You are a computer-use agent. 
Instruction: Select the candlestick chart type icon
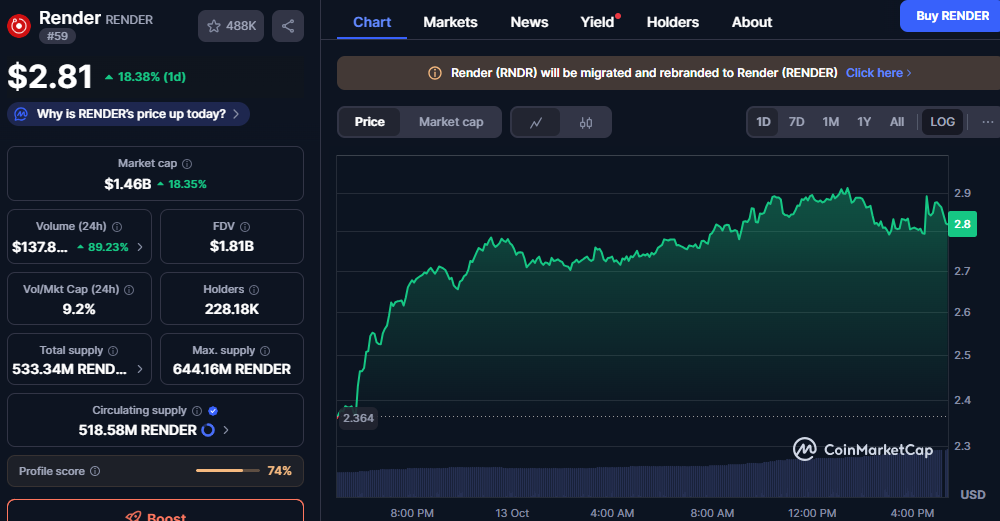click(x=586, y=122)
